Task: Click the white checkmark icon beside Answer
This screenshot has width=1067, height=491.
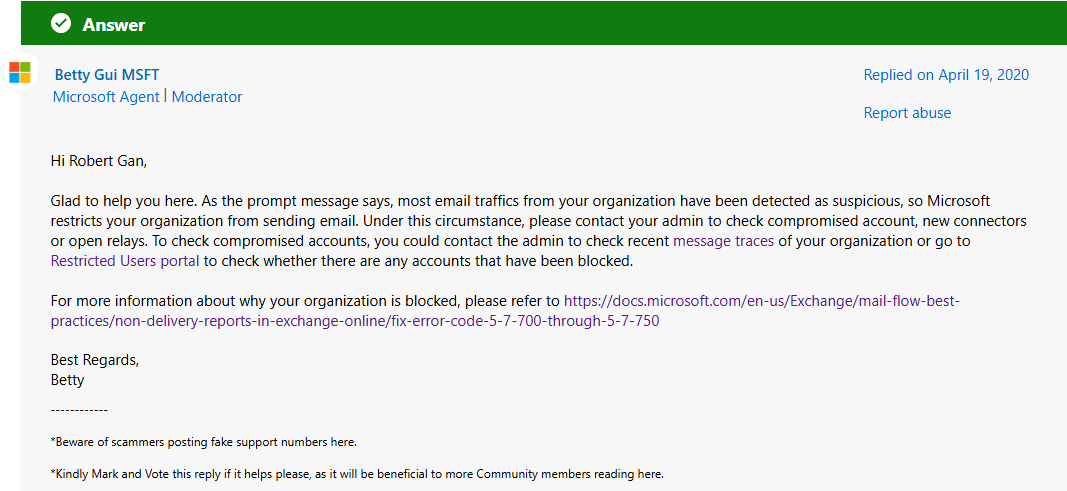Action: point(61,24)
